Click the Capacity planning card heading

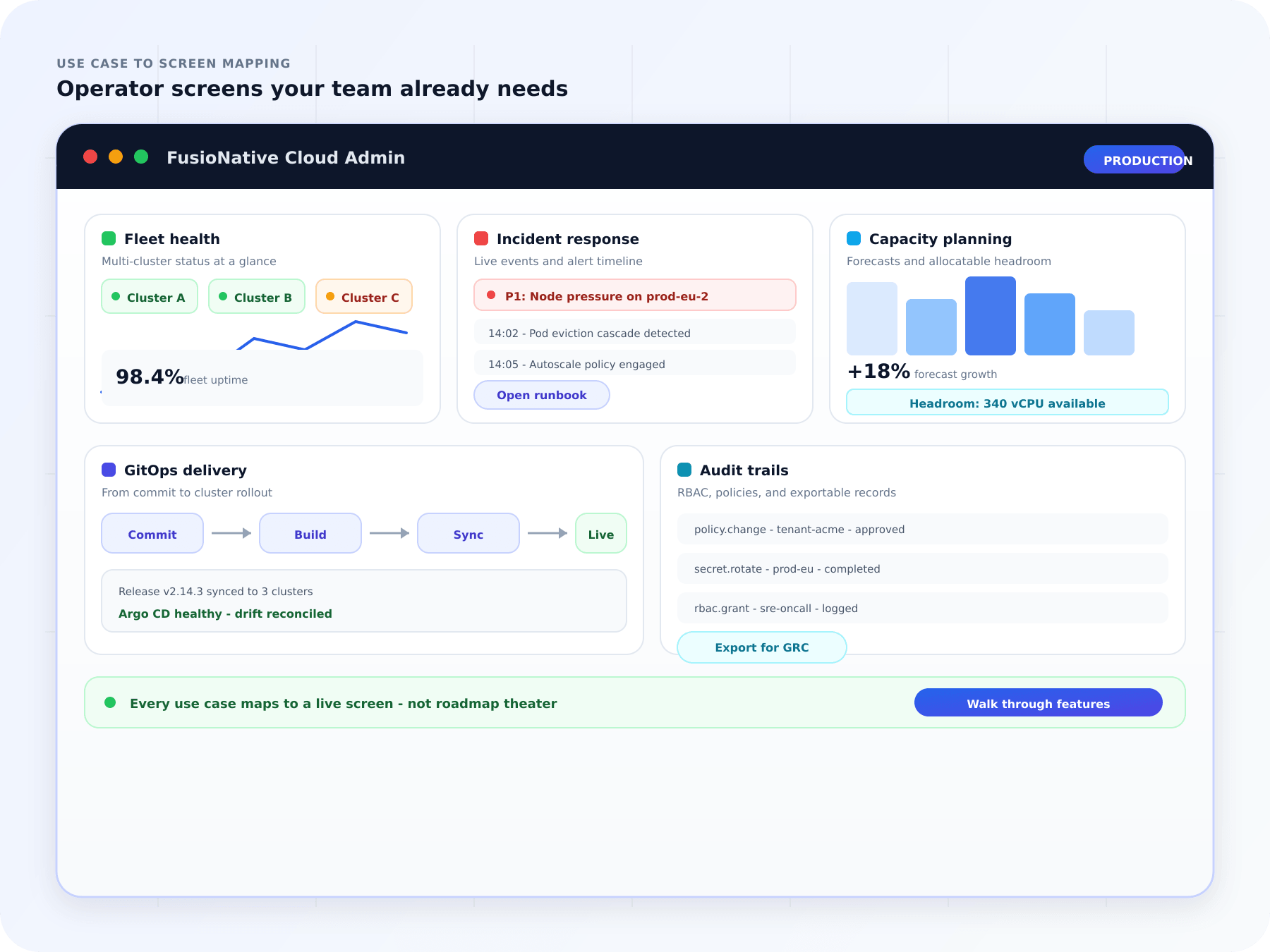tap(941, 239)
